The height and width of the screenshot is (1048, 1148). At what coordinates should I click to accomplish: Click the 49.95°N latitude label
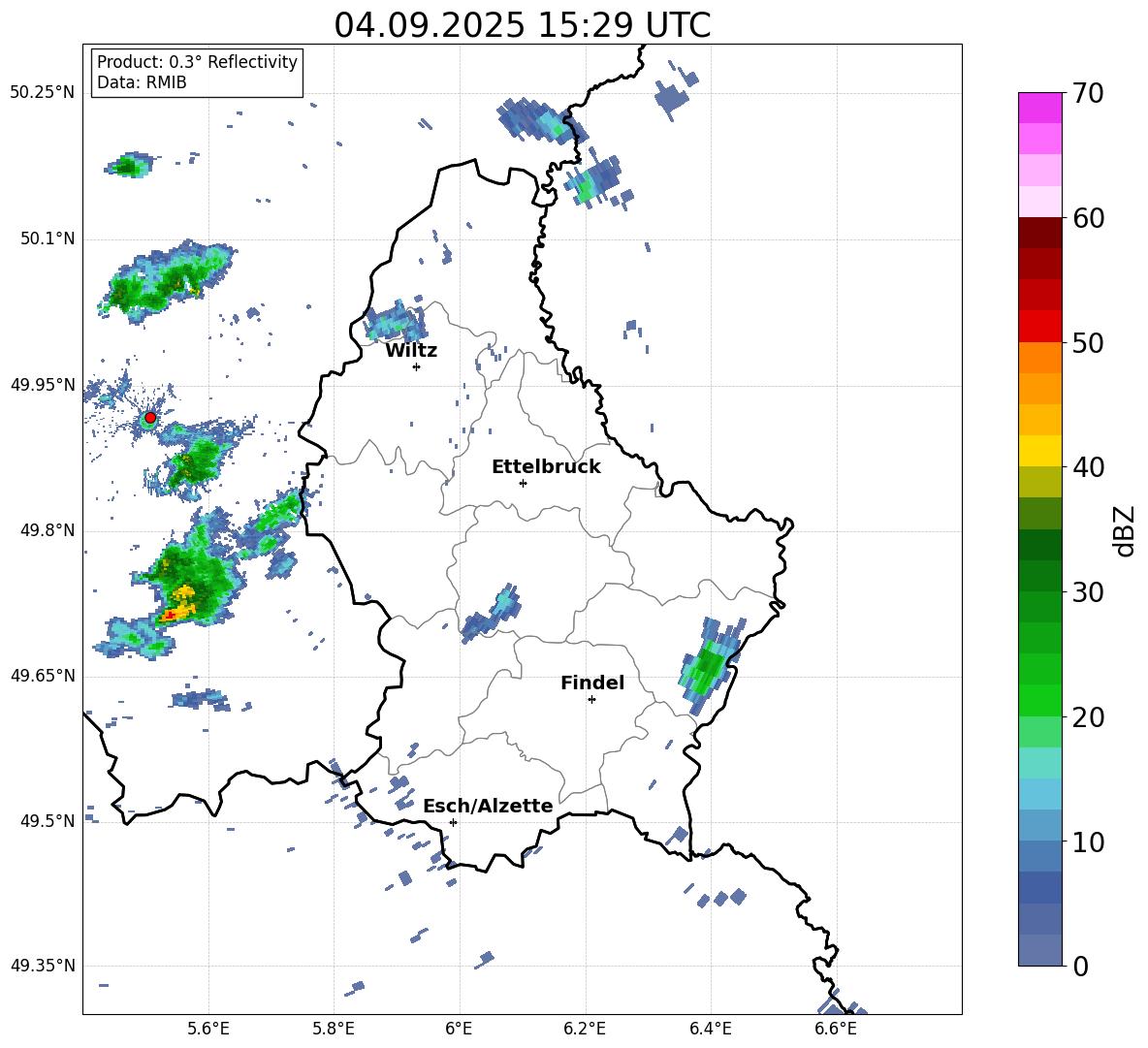click(43, 385)
